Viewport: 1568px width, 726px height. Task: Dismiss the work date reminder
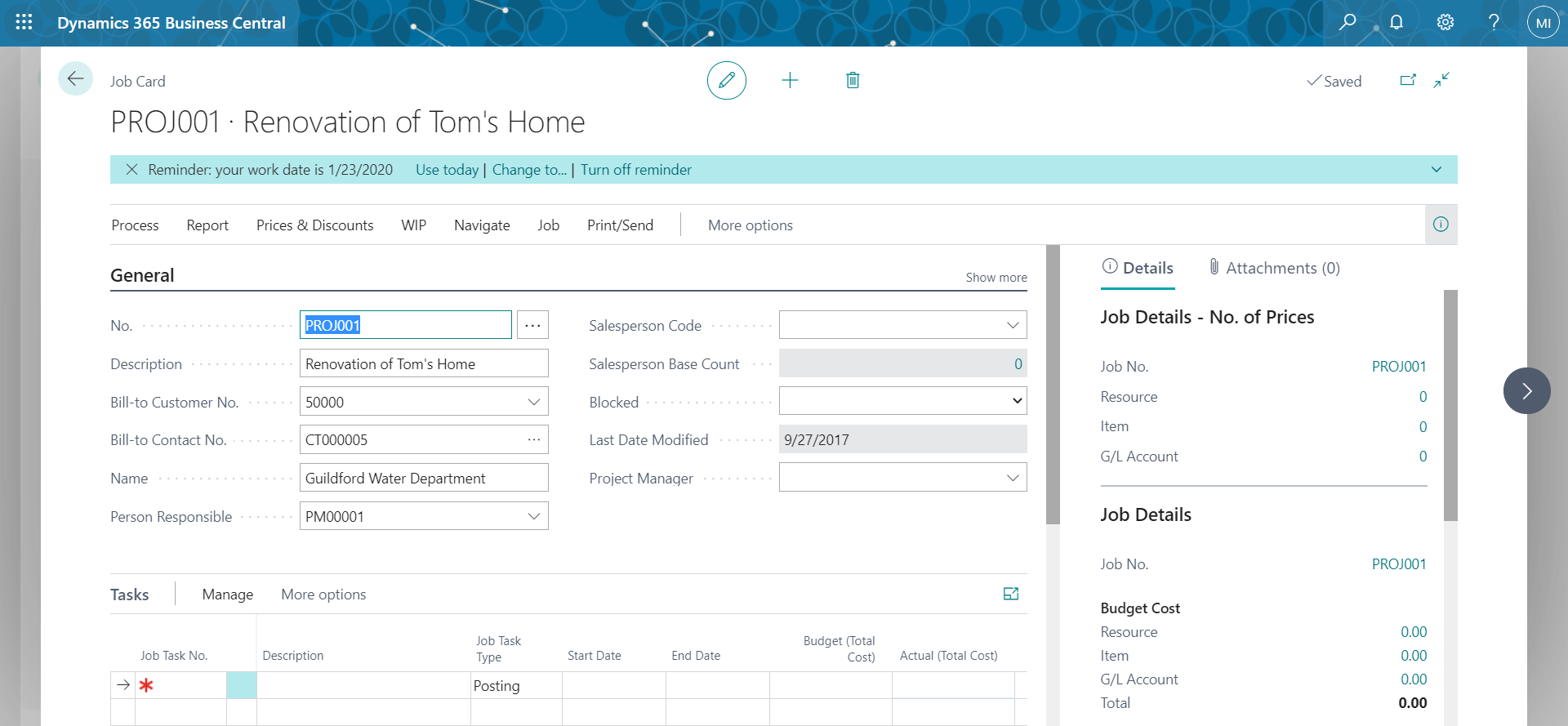[131, 170]
